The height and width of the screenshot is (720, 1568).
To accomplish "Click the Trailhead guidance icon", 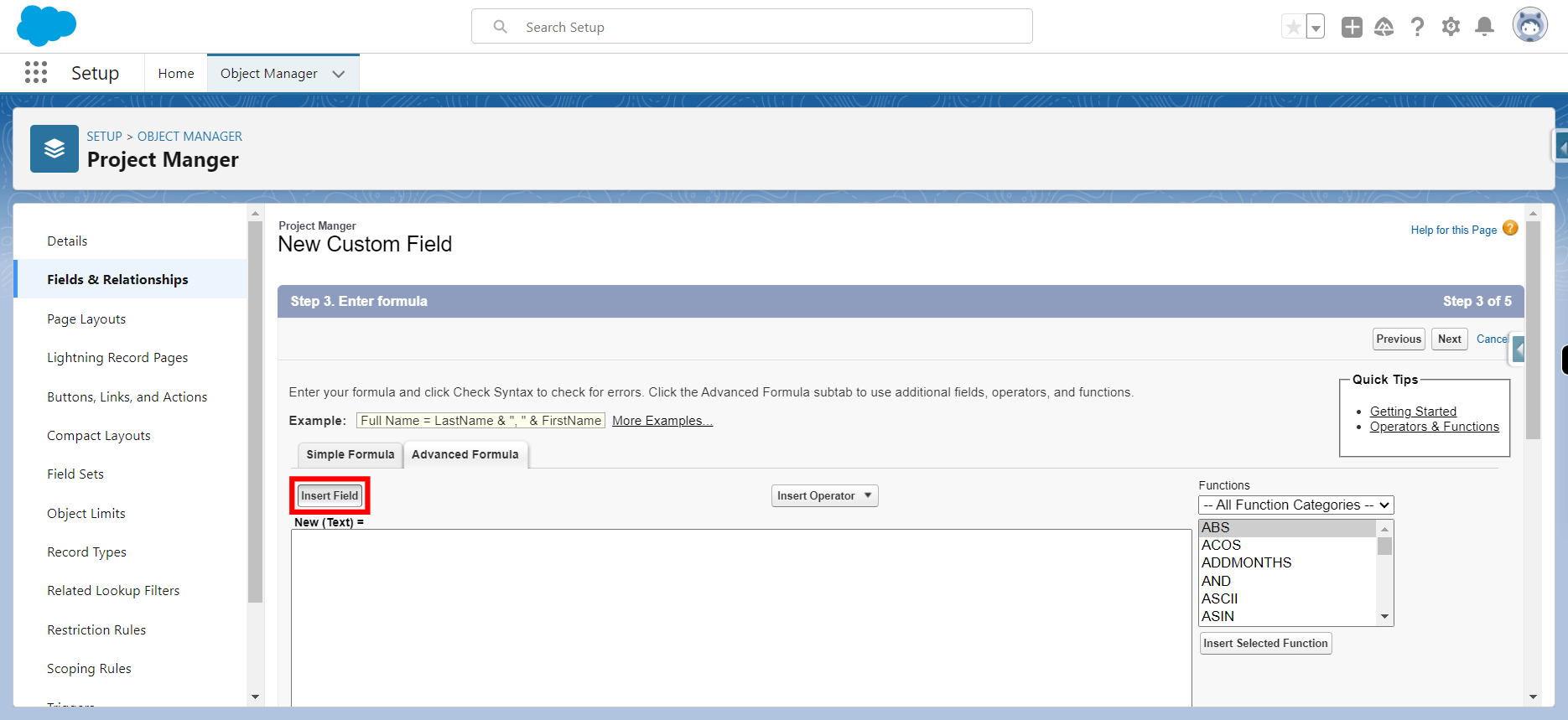I will [x=1384, y=27].
